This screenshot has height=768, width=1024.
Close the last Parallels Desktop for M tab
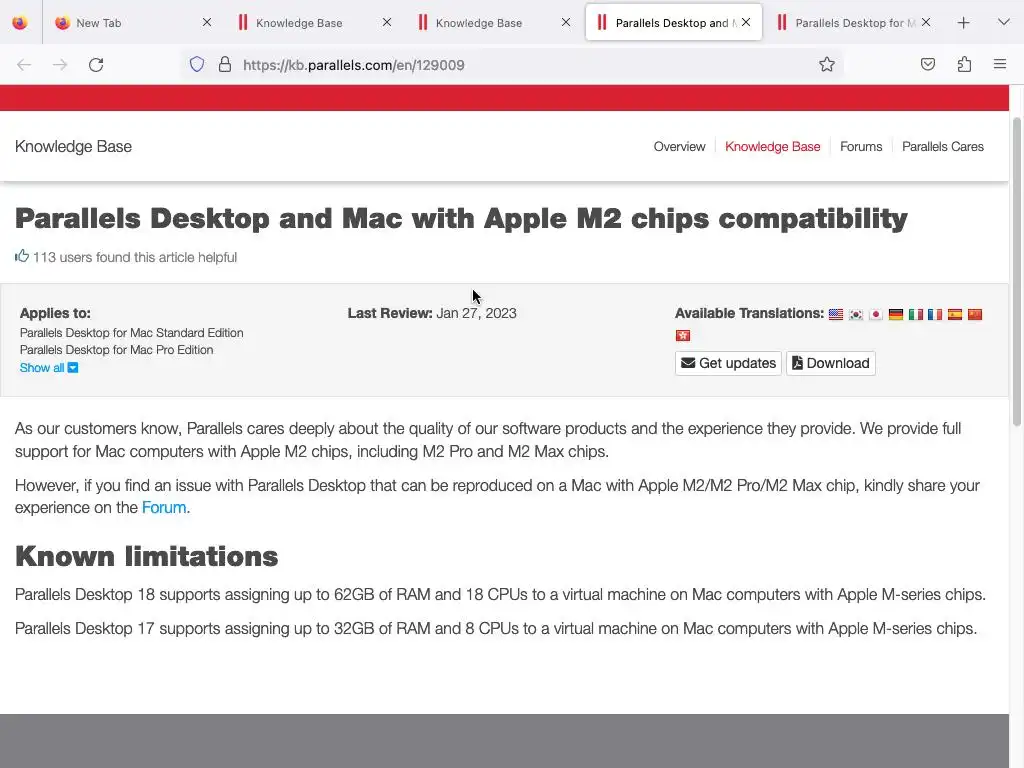point(926,22)
